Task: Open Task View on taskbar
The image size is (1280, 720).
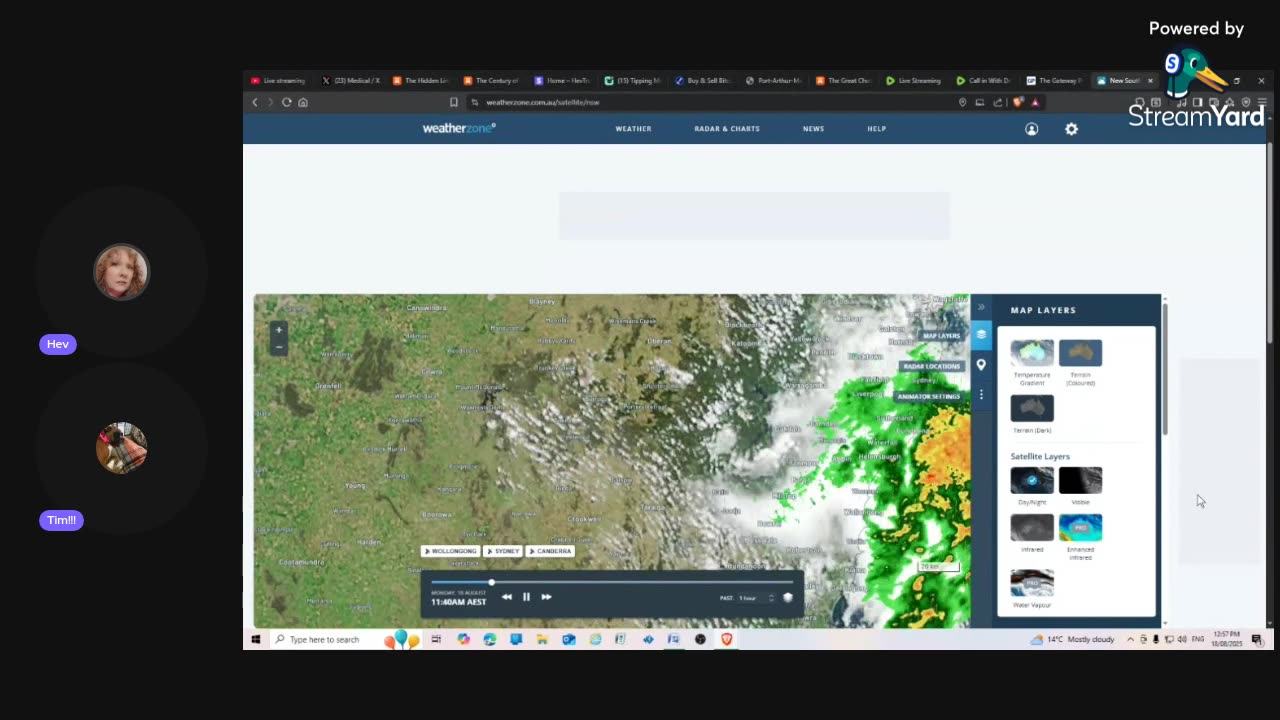Action: 436,639
